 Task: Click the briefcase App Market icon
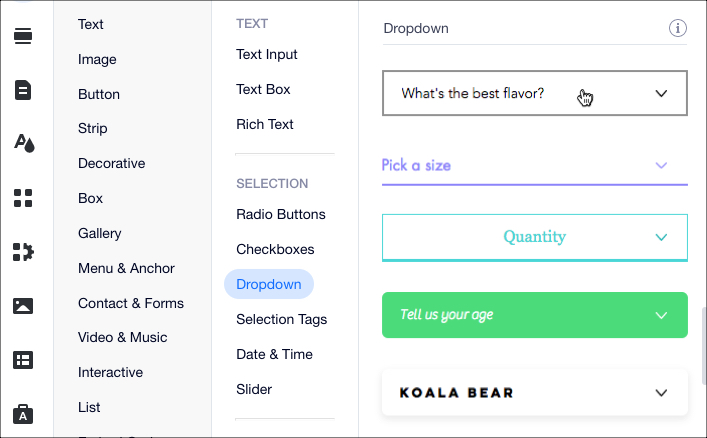pyautogui.click(x=23, y=414)
